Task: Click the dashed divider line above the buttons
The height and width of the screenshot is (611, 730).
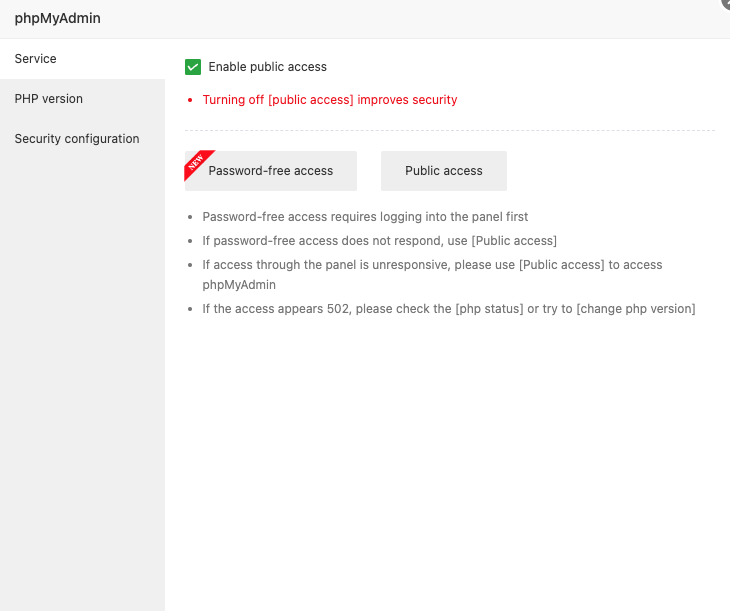Action: [x=450, y=130]
